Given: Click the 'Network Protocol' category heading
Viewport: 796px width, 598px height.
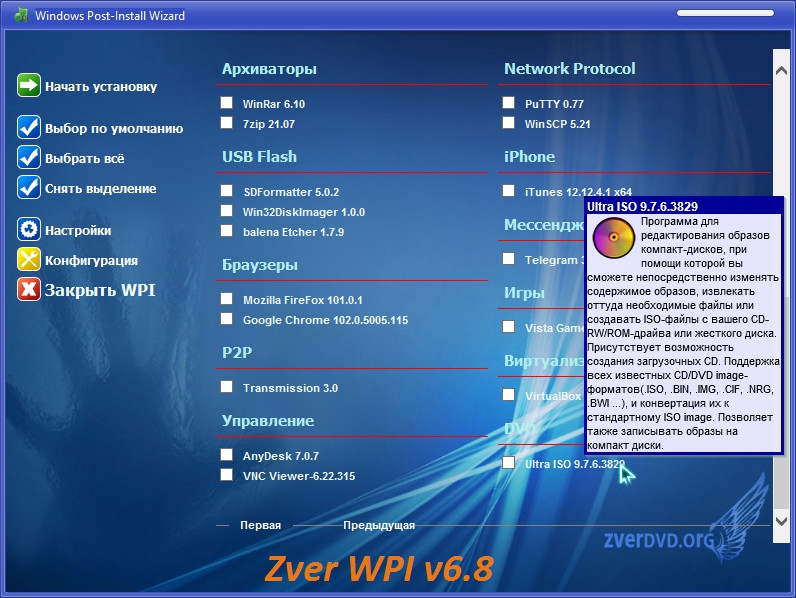Looking at the screenshot, I should pyautogui.click(x=570, y=69).
